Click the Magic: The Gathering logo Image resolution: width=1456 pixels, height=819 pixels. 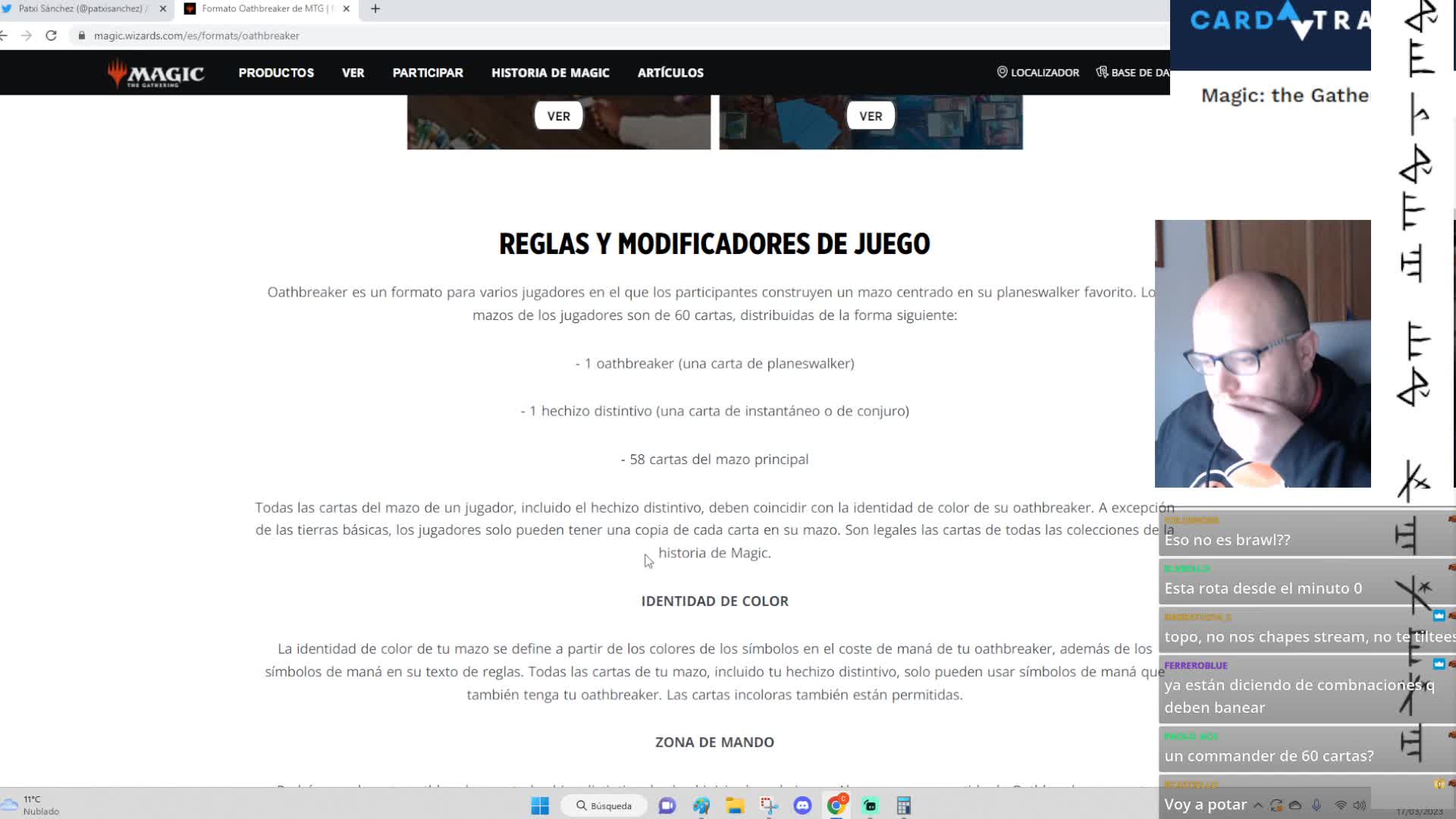155,73
